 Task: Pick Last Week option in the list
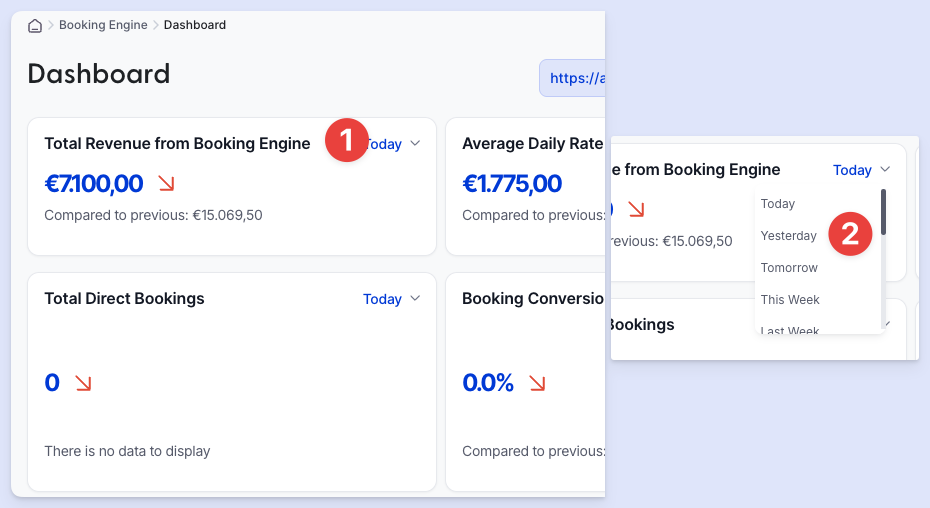click(x=790, y=330)
